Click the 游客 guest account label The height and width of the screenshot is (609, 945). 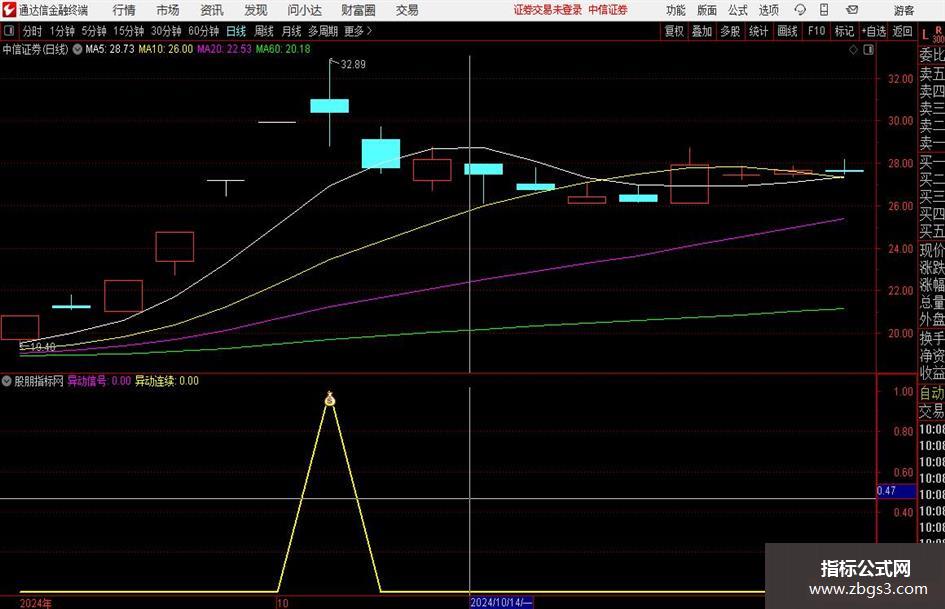904,10
